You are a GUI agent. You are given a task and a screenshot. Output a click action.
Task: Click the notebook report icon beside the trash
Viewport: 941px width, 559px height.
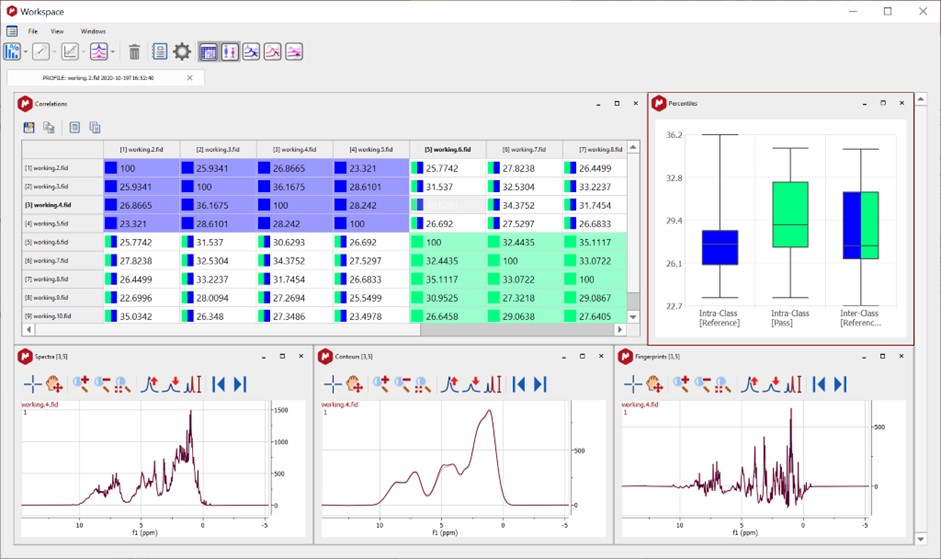tap(159, 52)
